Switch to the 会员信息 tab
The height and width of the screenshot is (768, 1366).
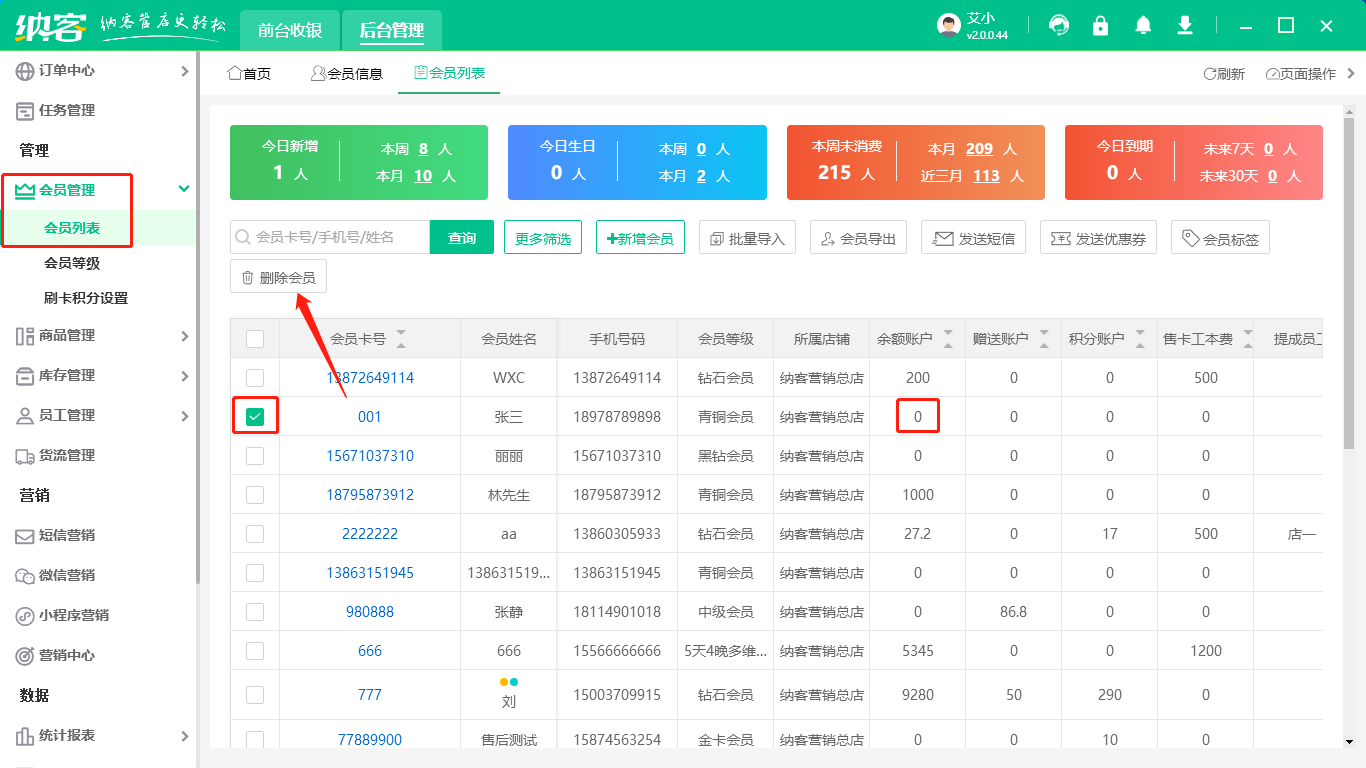coord(346,73)
